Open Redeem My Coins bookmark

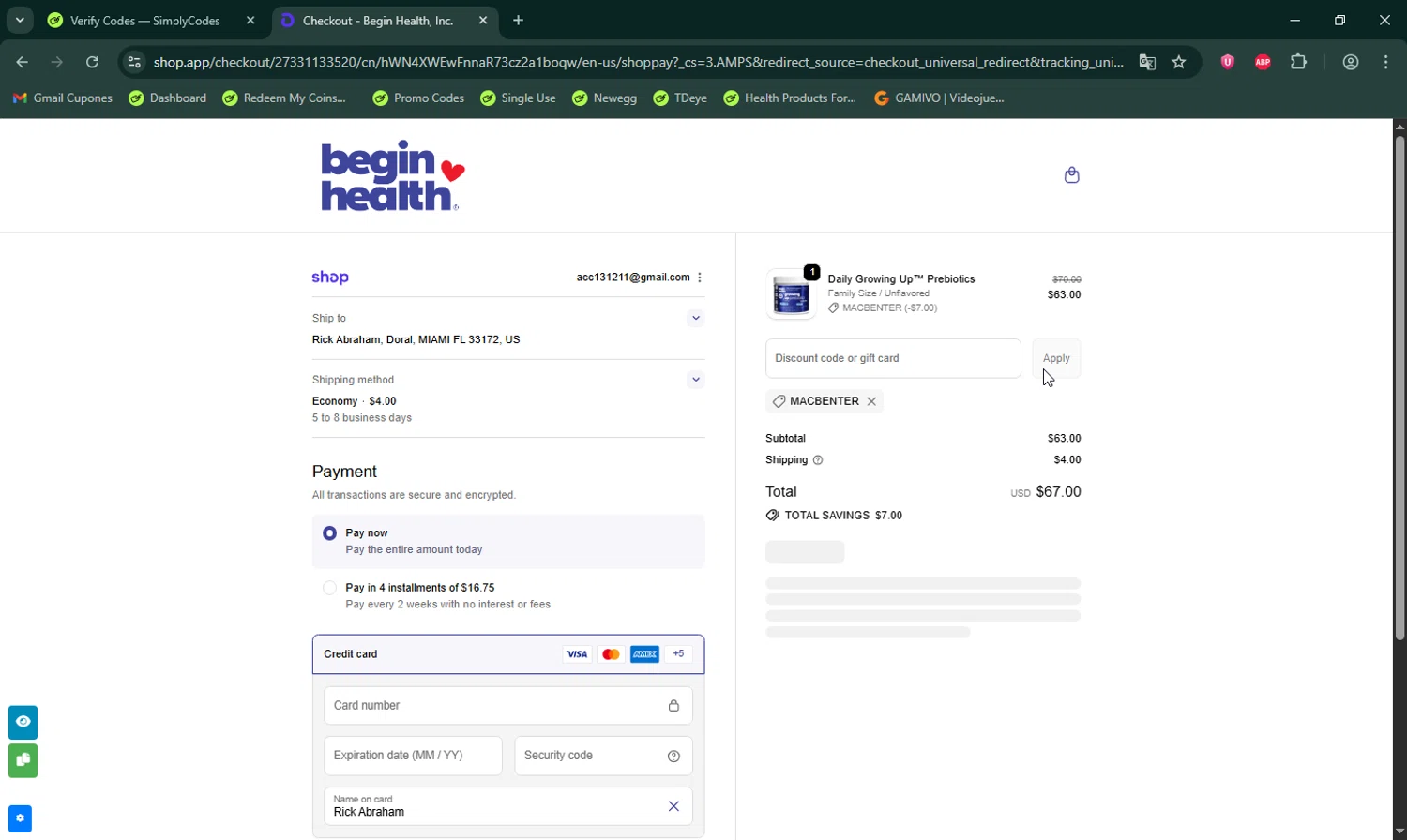click(x=284, y=97)
